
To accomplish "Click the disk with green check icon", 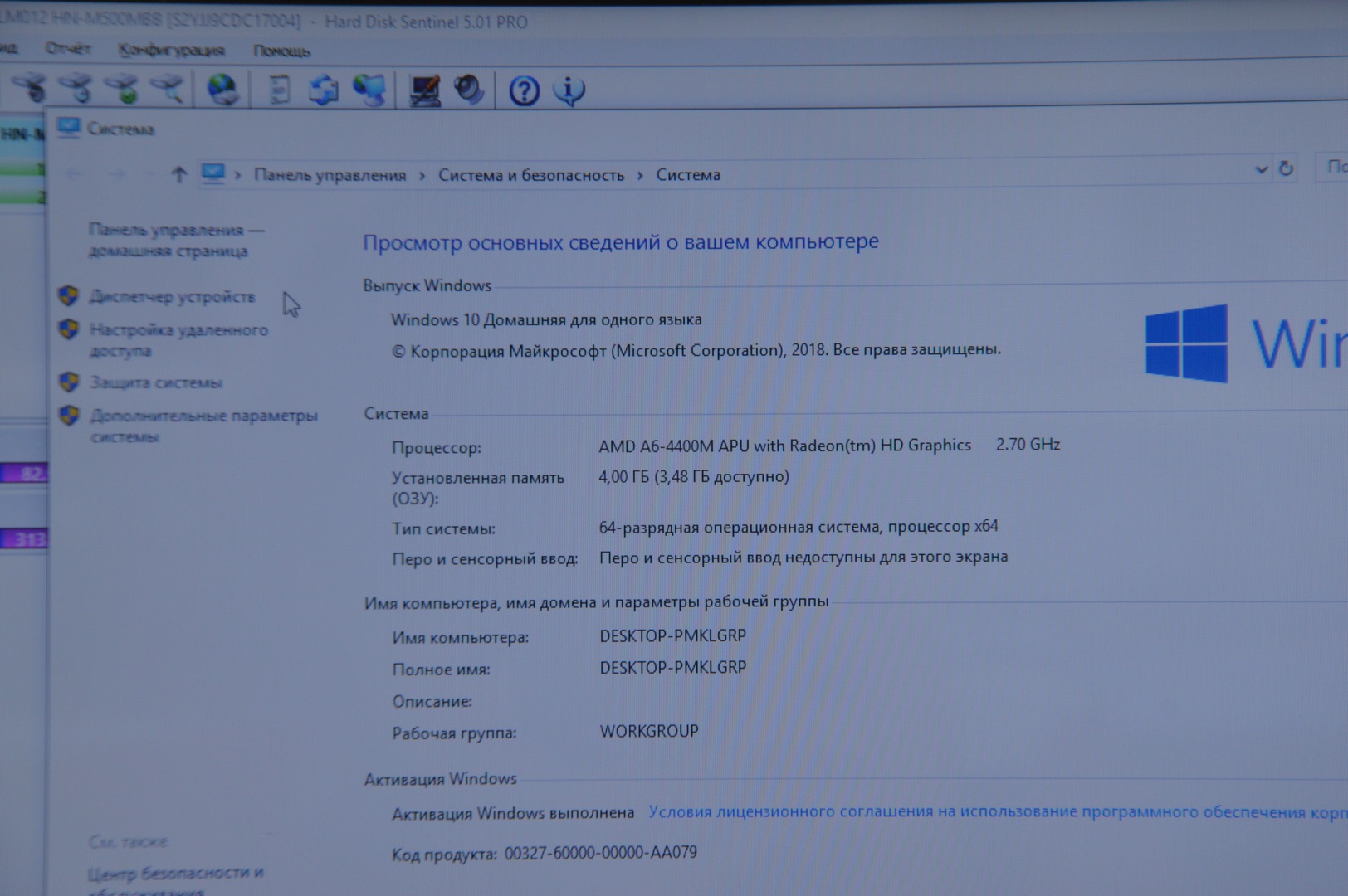I will (123, 88).
